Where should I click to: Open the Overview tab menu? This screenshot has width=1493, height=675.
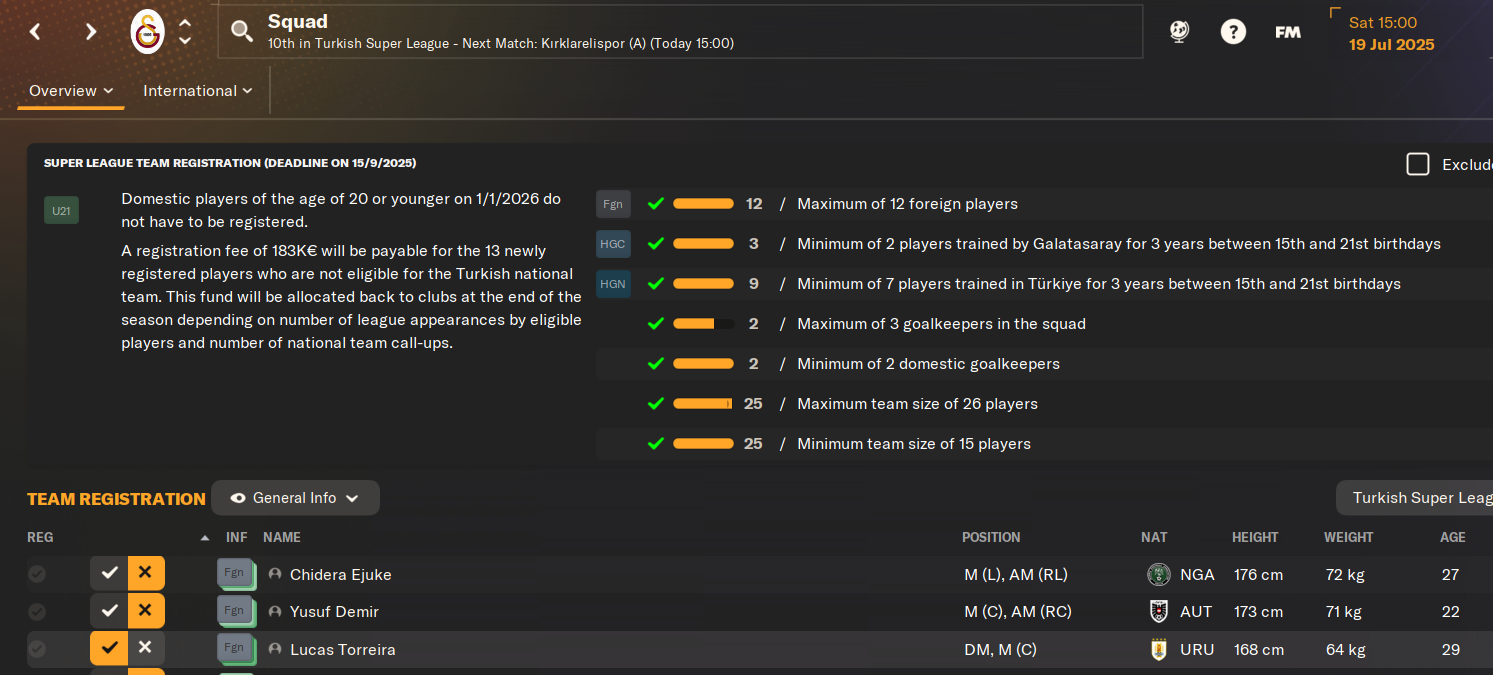tap(71, 91)
